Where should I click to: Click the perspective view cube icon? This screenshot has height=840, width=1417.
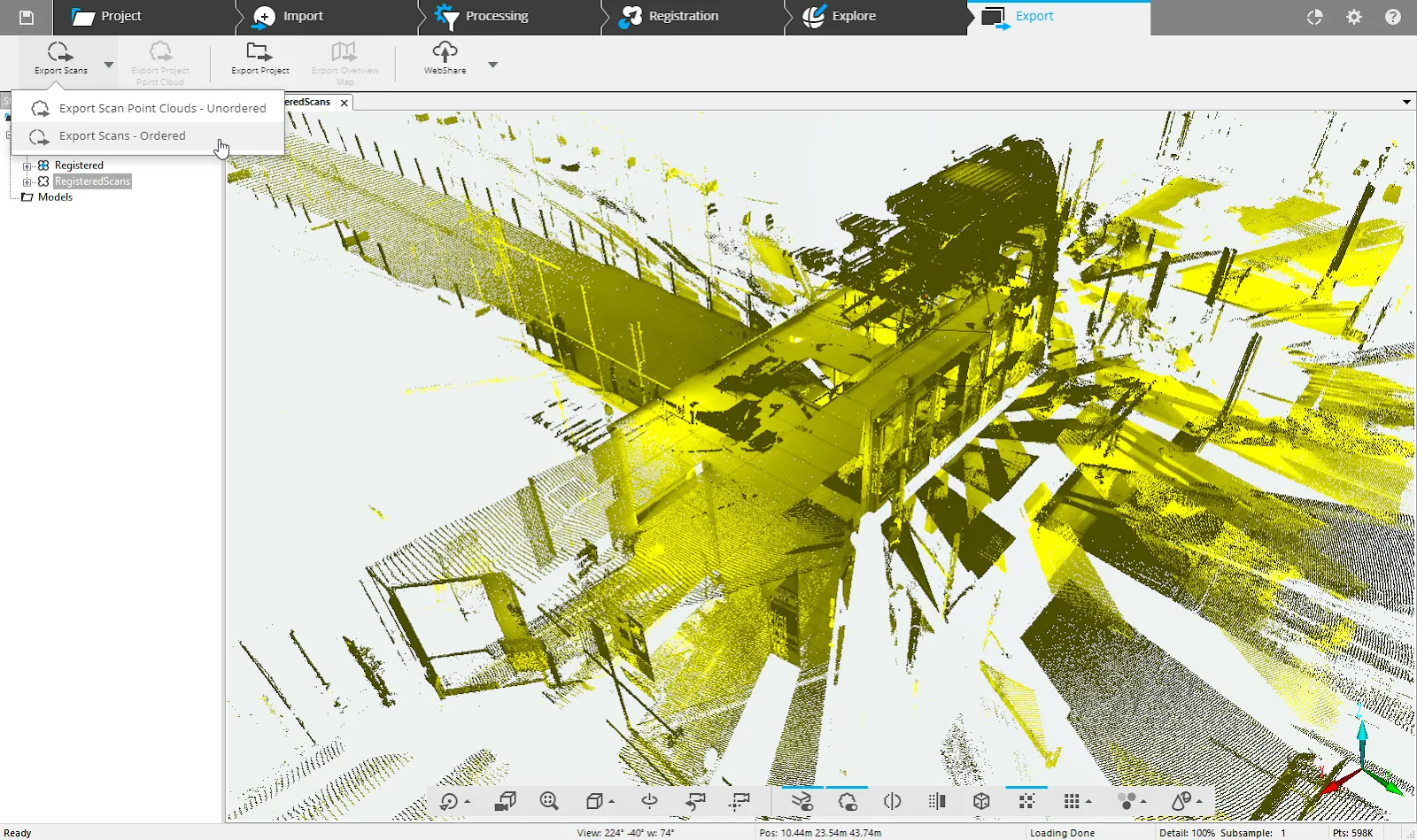[594, 801]
